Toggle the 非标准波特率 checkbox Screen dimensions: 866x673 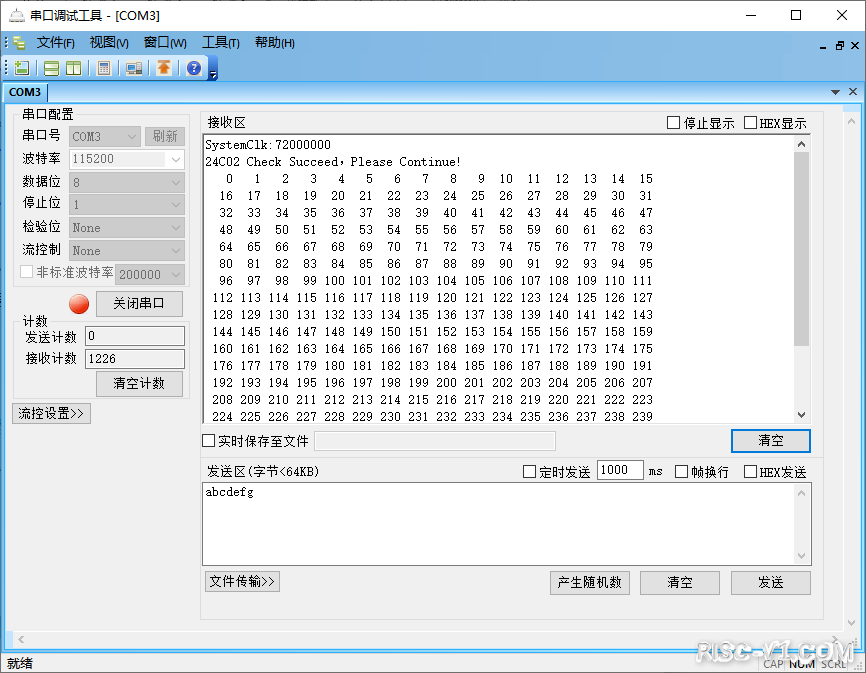click(x=27, y=272)
